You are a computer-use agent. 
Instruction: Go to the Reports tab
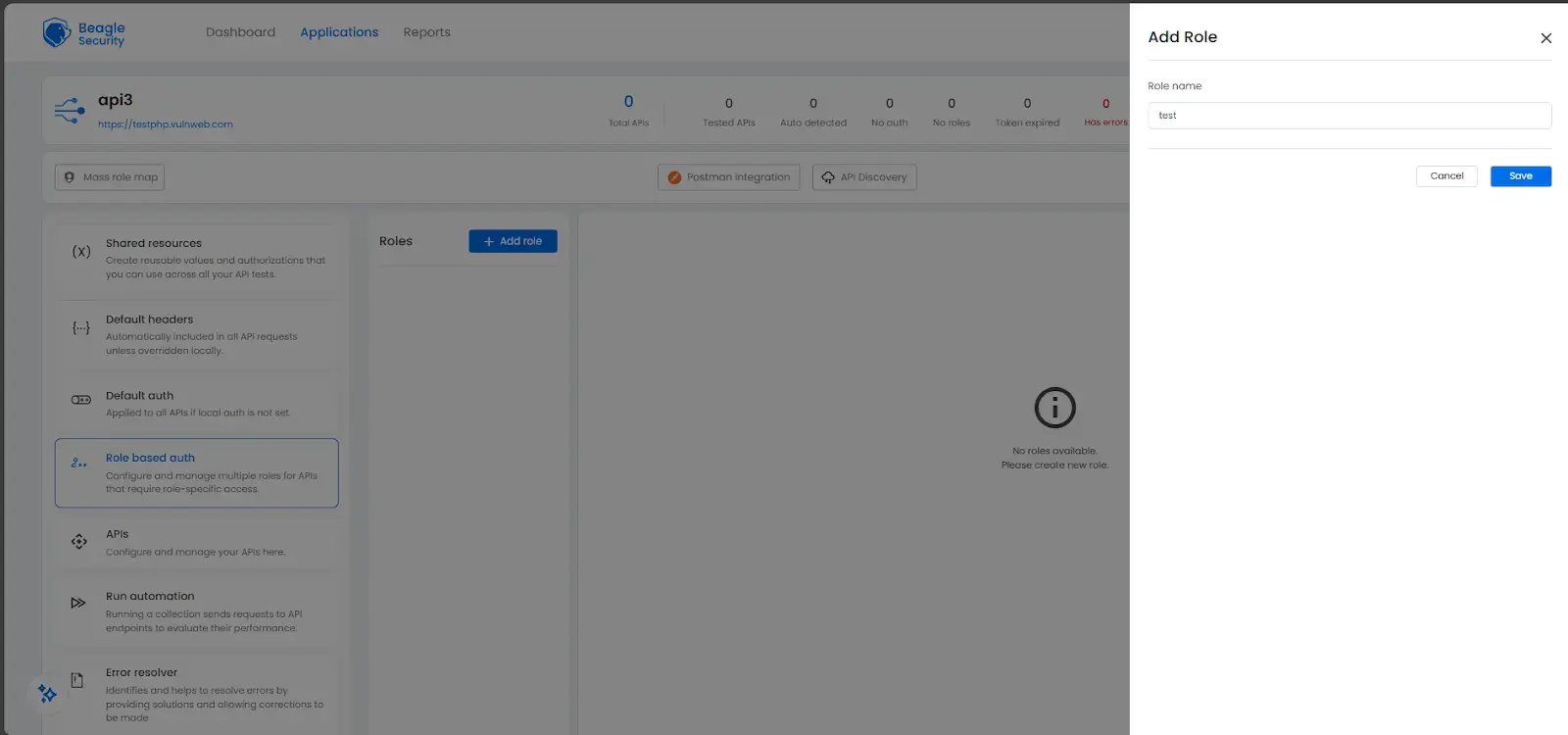pos(427,32)
